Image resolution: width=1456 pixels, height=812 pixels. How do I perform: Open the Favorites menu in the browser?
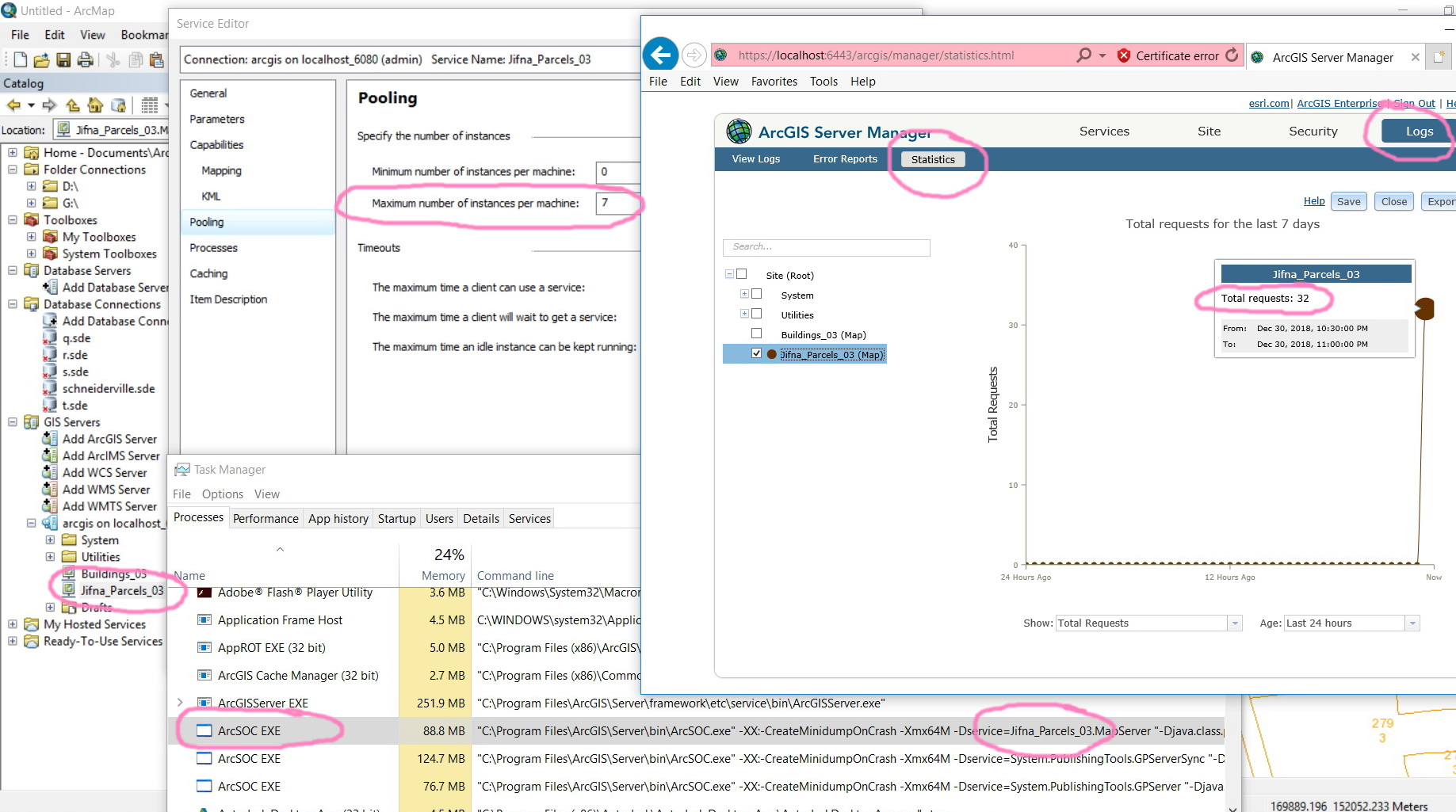point(774,81)
